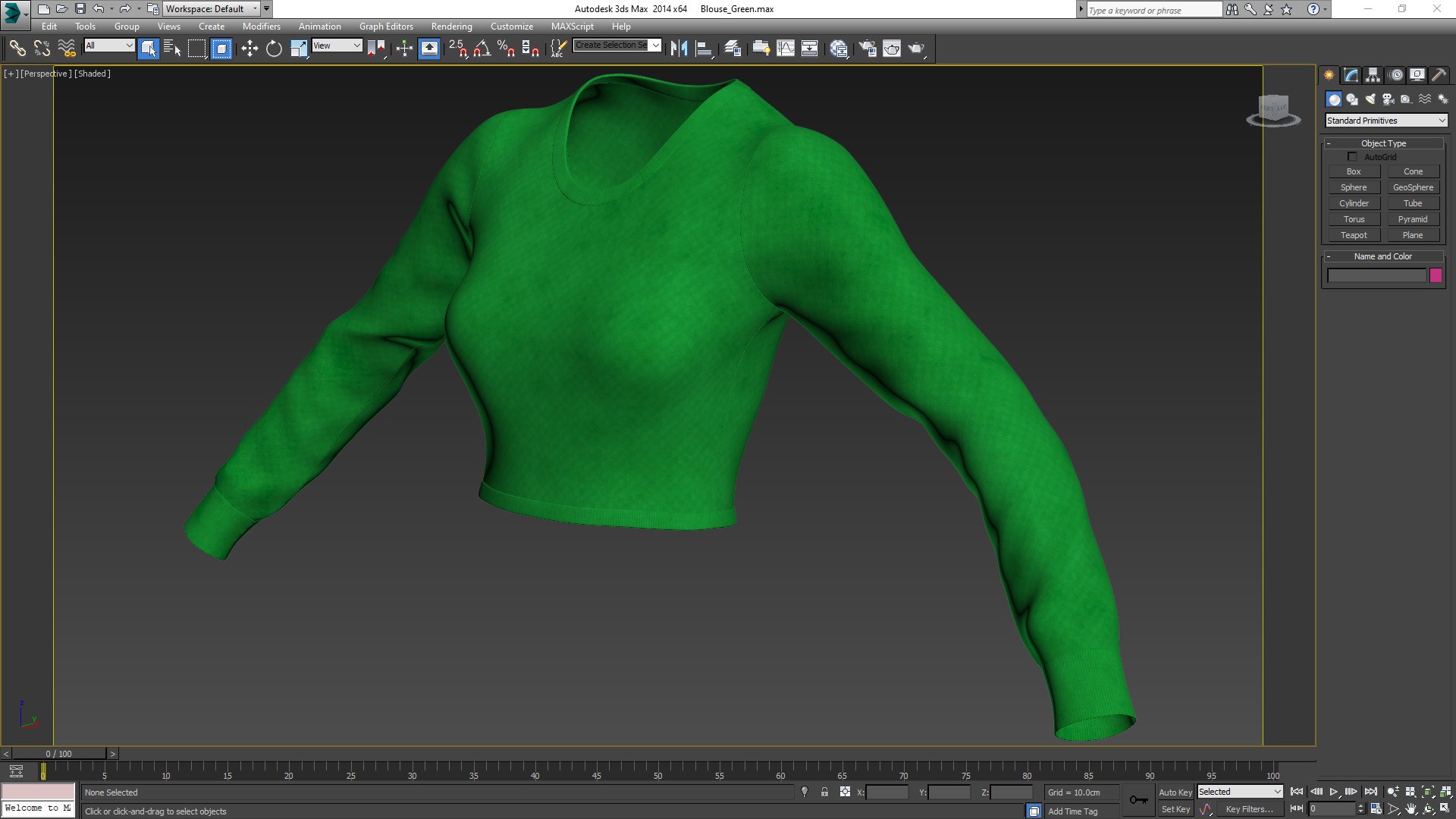
Task: Open the Graph Editors menu
Action: tap(386, 26)
